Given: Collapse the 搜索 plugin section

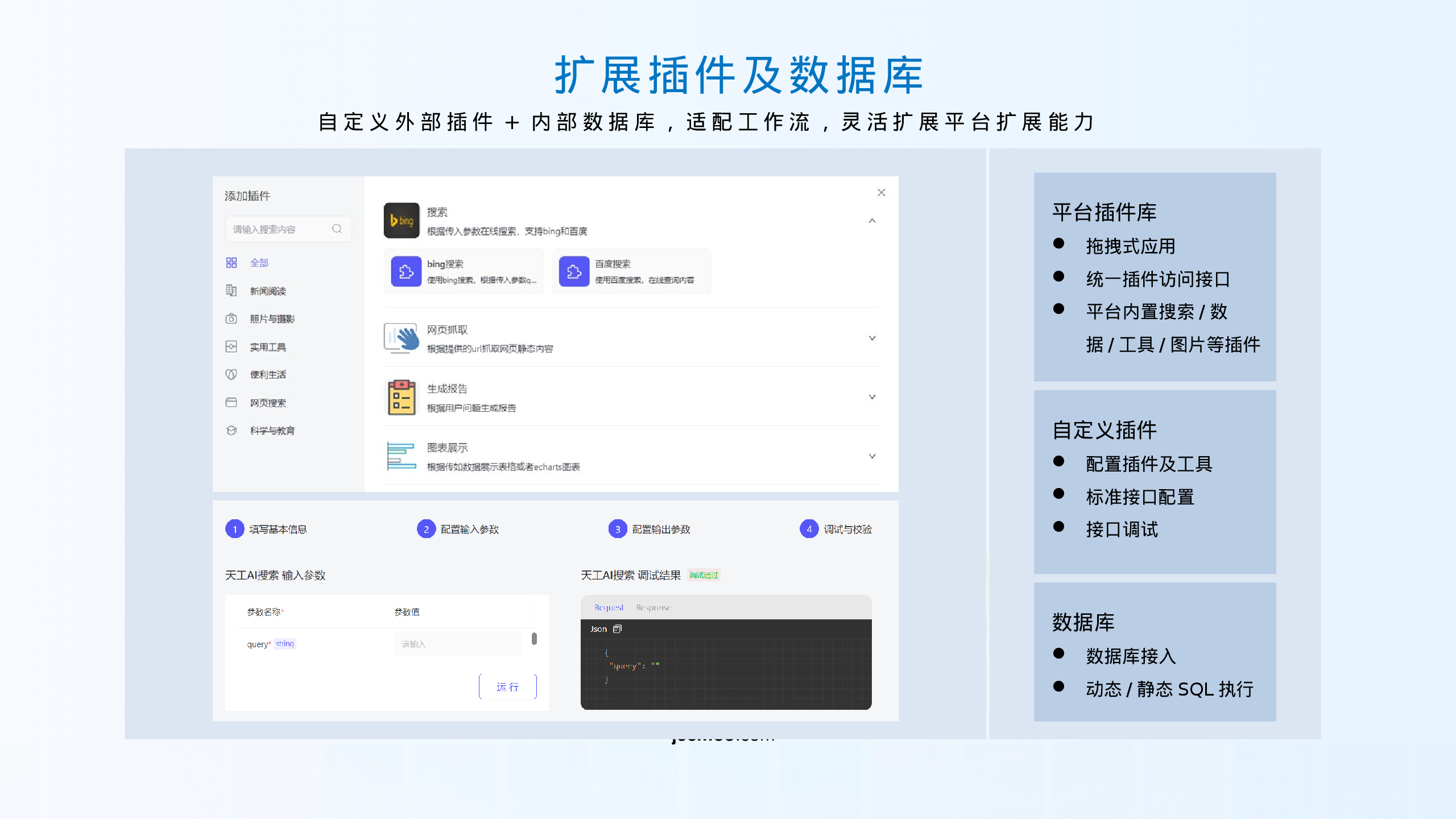Looking at the screenshot, I should tap(872, 221).
